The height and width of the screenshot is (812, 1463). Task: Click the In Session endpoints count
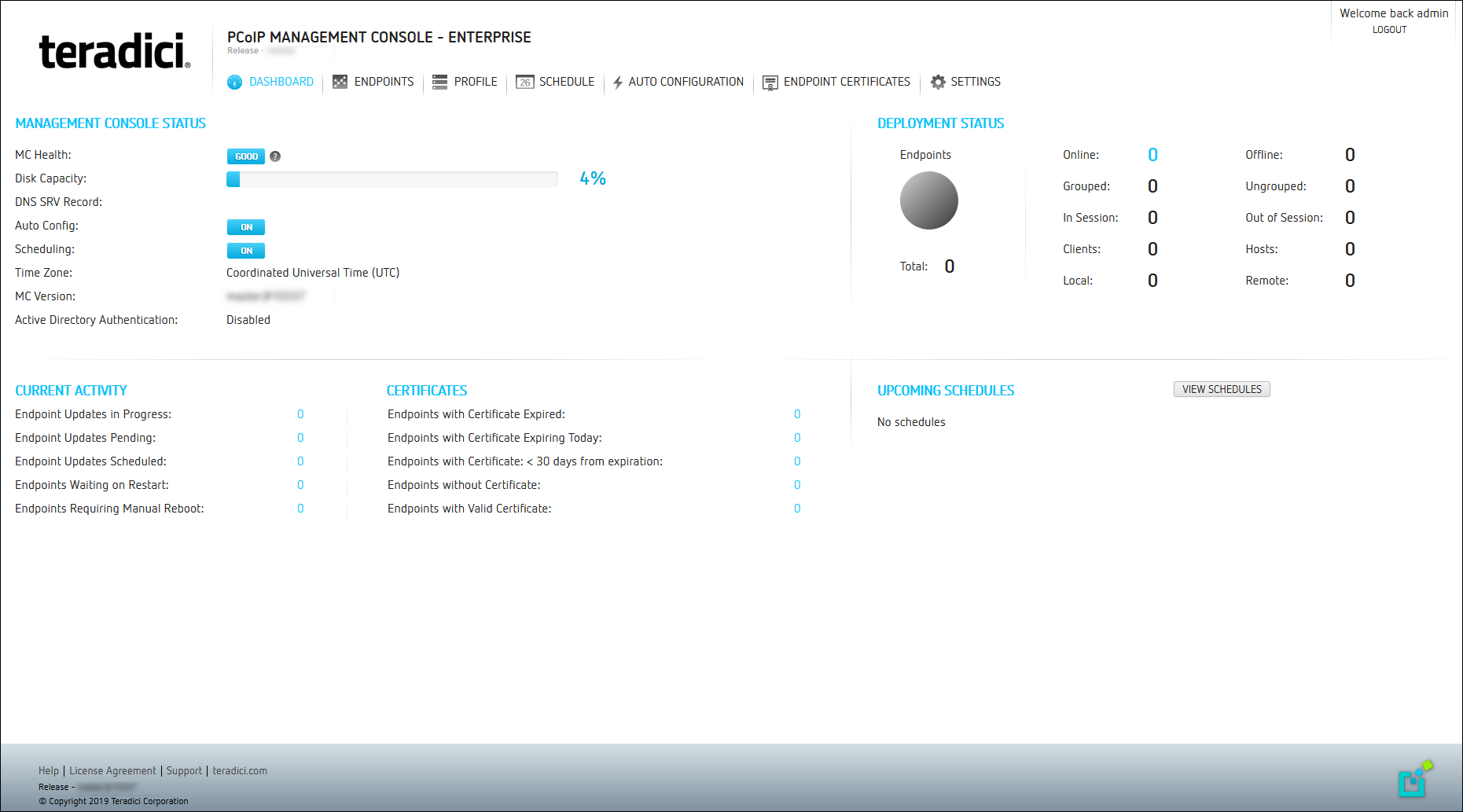coord(1152,218)
